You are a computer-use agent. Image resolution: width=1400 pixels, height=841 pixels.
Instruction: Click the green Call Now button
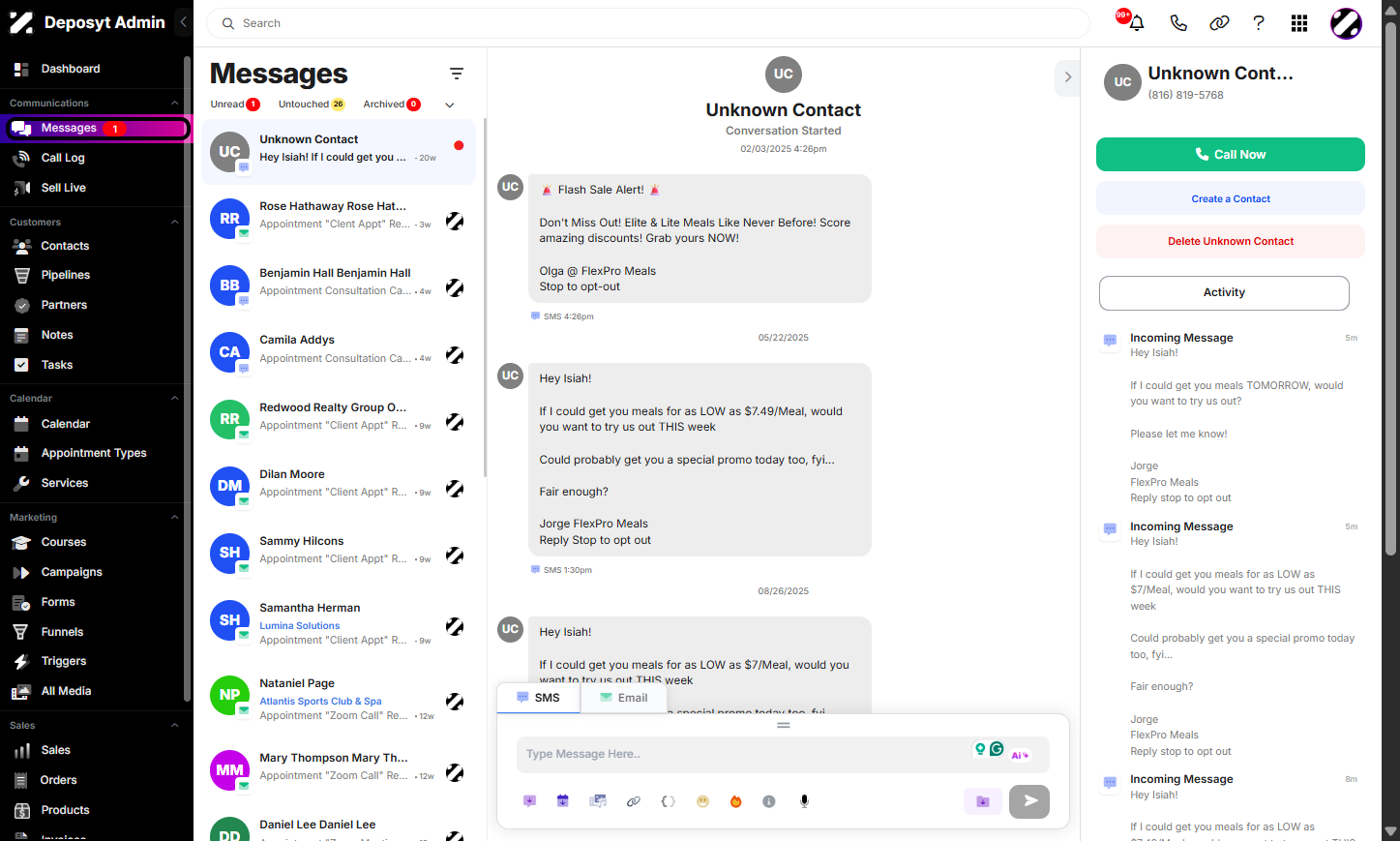point(1231,155)
